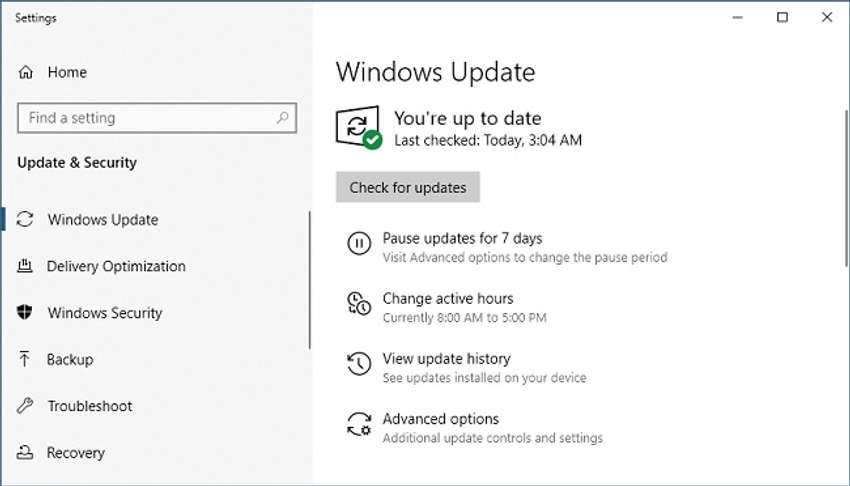Maximize the Settings window

tap(782, 17)
